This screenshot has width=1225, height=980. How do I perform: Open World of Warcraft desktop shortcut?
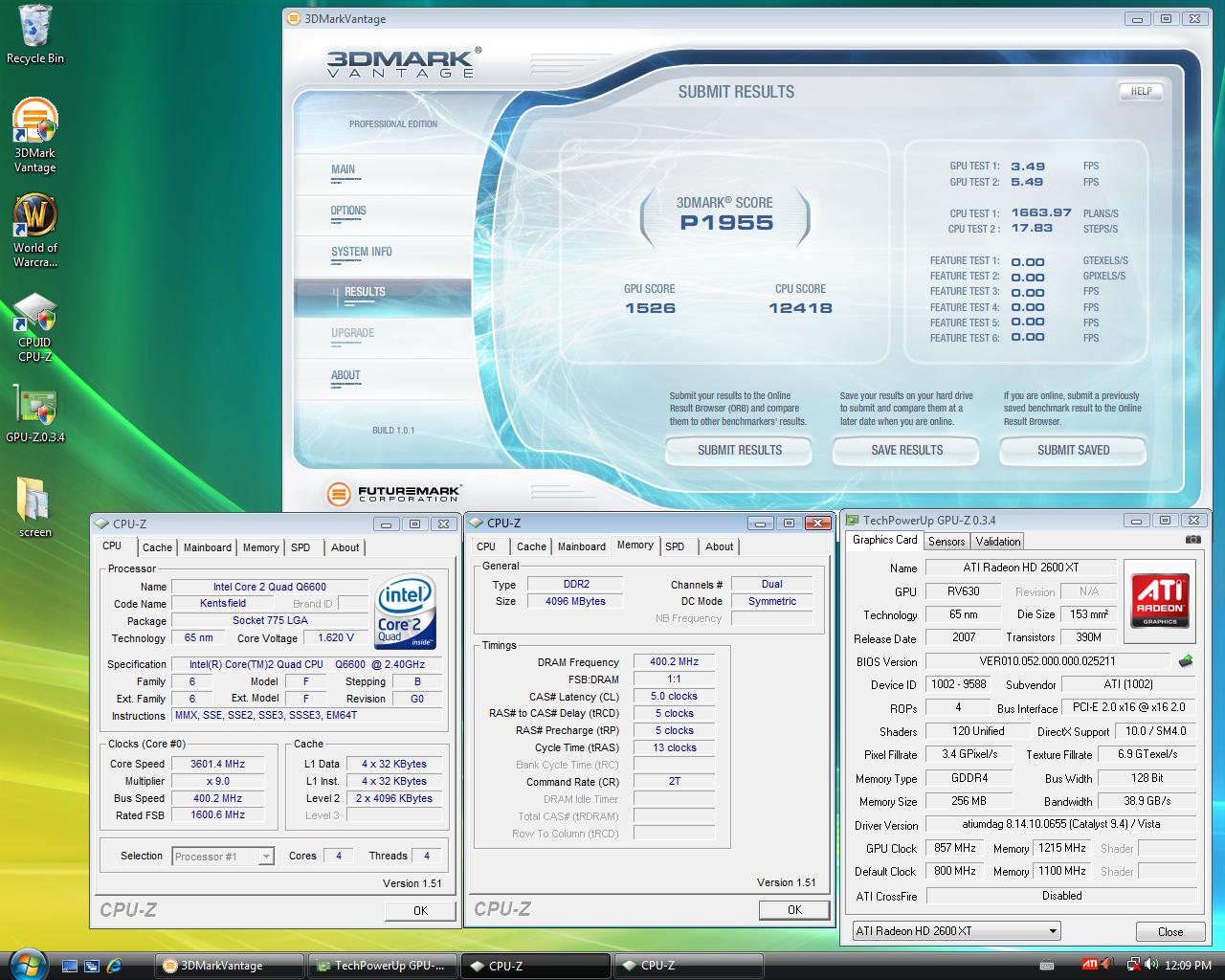point(35,231)
